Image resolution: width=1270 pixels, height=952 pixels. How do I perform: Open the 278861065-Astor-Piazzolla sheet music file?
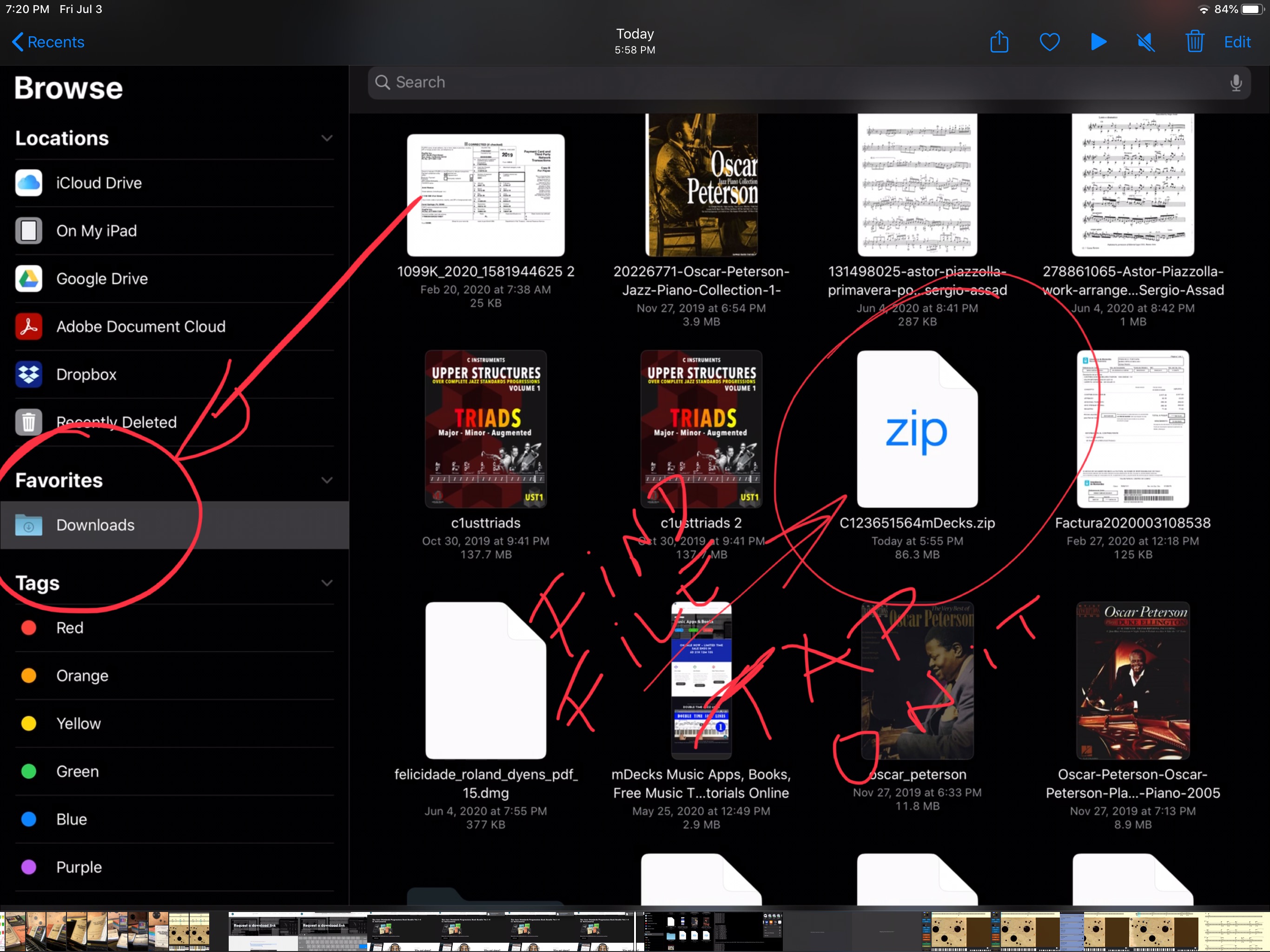tap(1133, 185)
